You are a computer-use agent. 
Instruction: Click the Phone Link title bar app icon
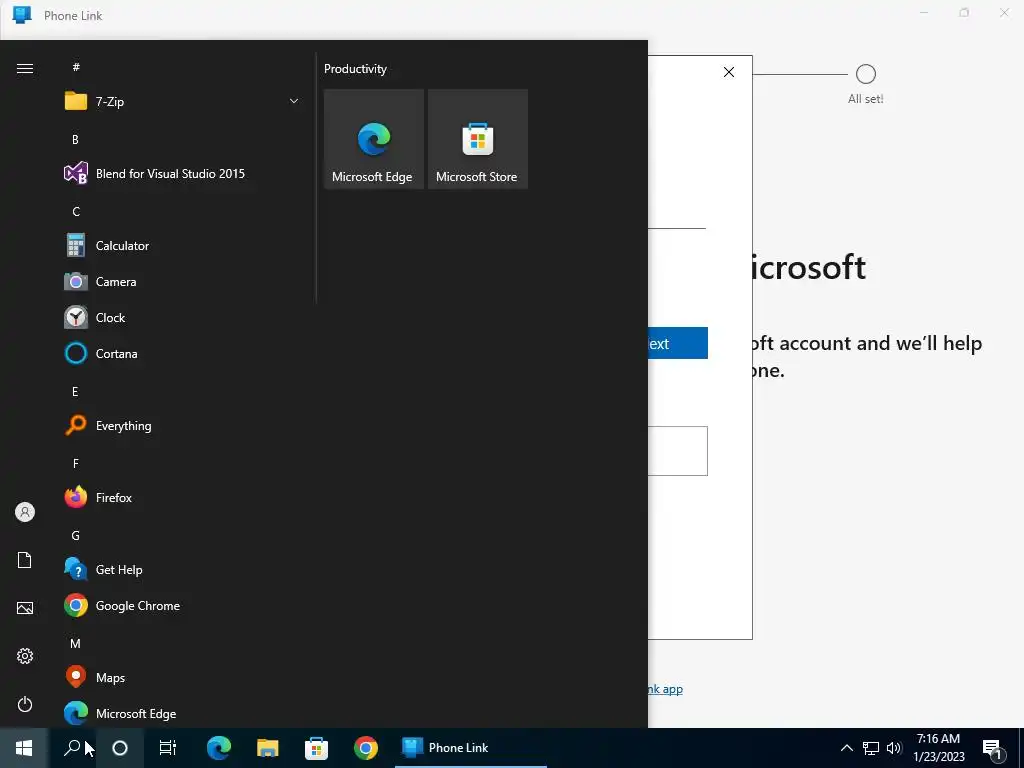[22, 15]
